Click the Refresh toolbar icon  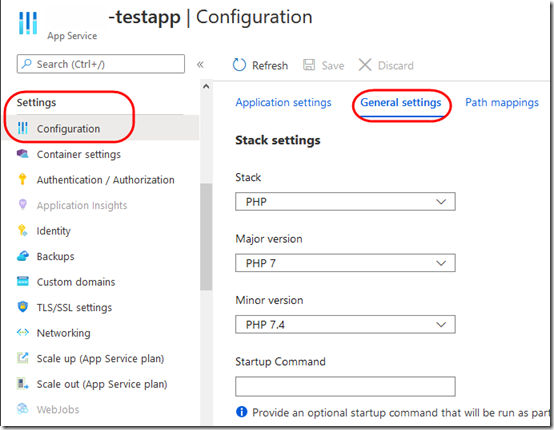pos(239,65)
